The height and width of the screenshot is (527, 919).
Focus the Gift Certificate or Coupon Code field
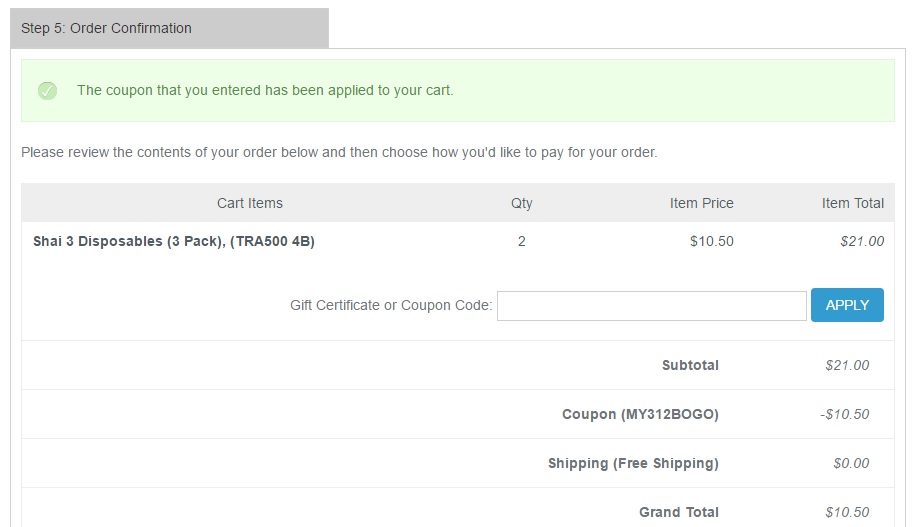pos(651,306)
